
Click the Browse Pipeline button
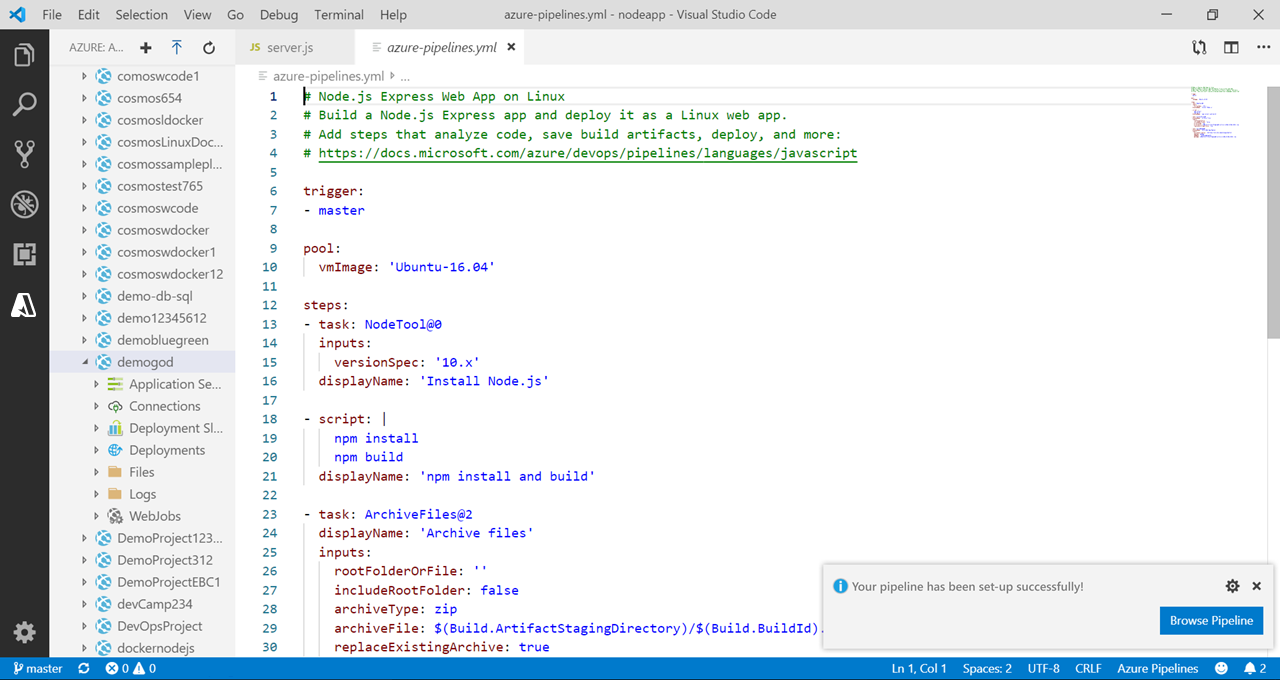[1211, 620]
